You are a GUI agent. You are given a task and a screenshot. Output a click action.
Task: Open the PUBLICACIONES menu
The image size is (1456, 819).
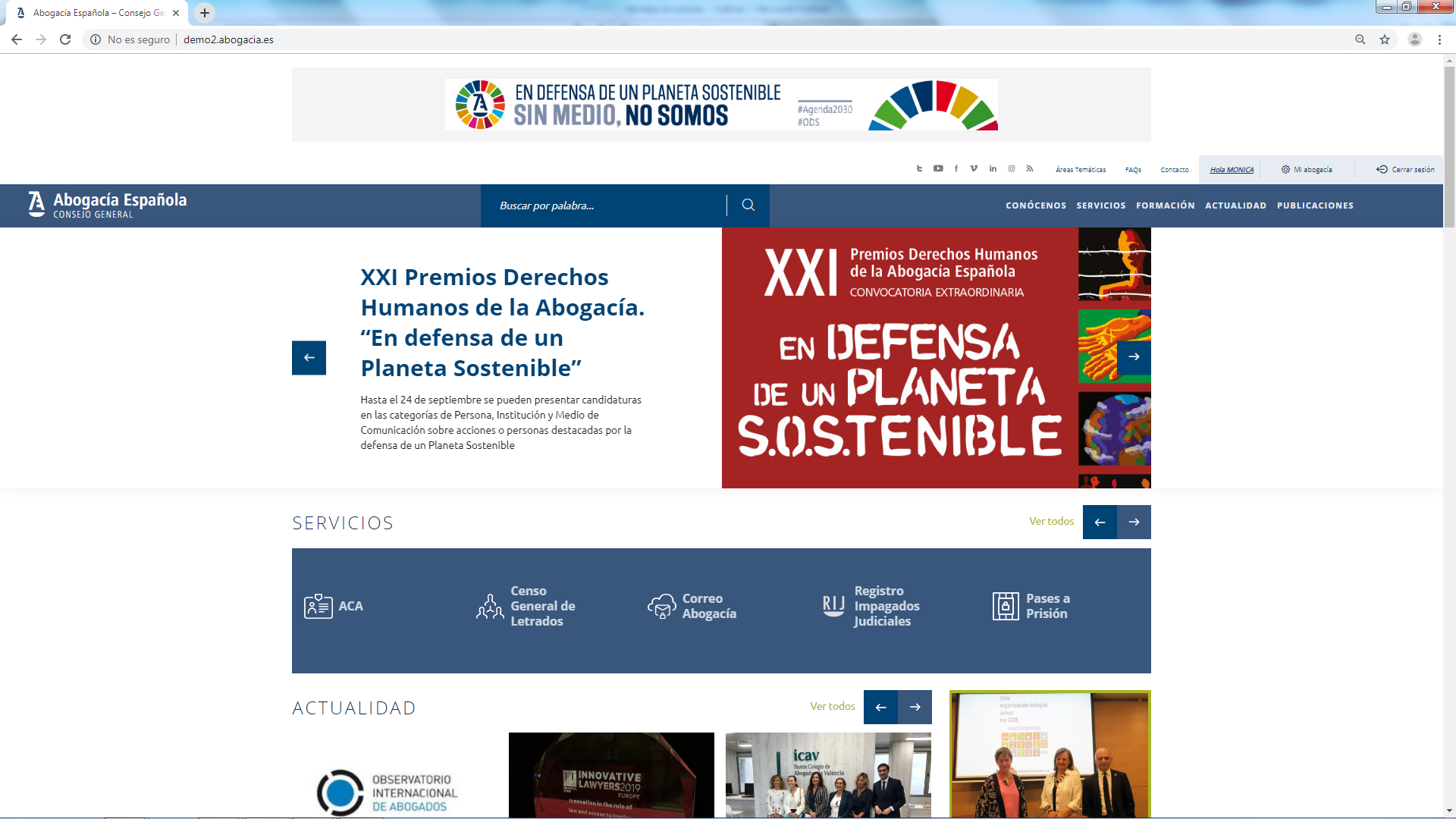[1315, 206]
